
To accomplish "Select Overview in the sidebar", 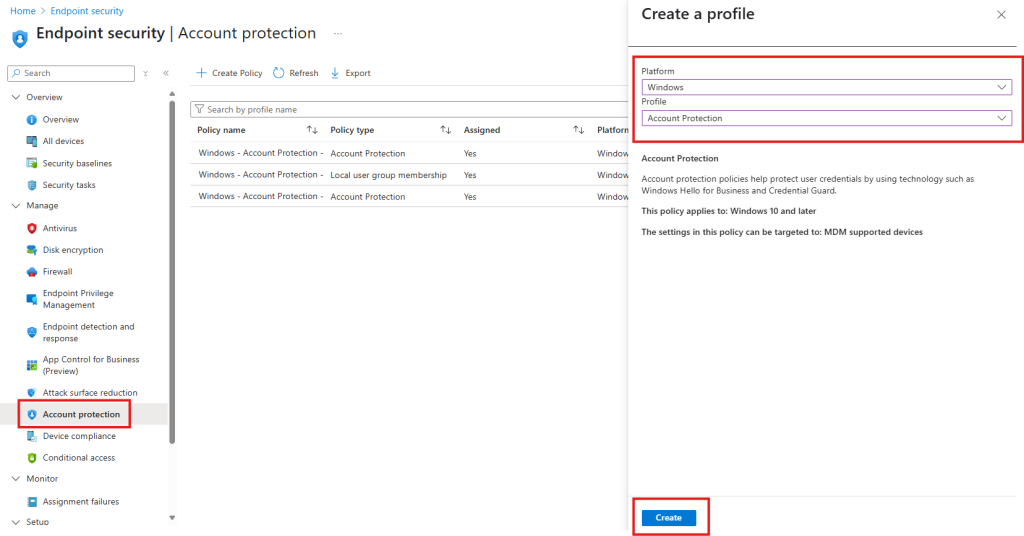I will (x=61, y=119).
